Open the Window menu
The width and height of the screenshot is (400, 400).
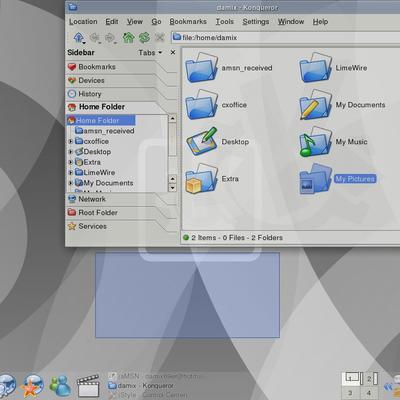coord(291,22)
